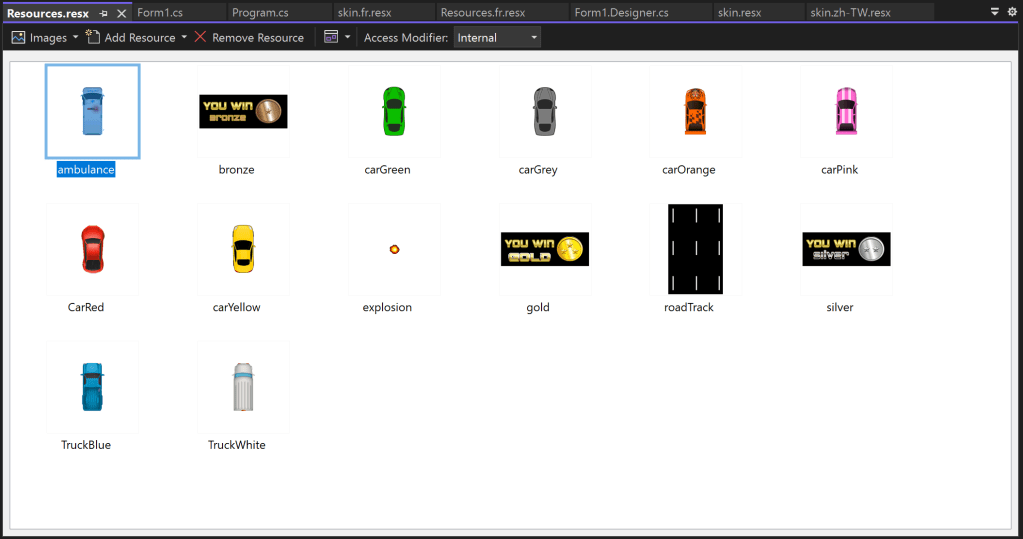Click the highlighted ambulance name label
Screen dimensions: 1023x539
pyautogui.click(x=86, y=170)
